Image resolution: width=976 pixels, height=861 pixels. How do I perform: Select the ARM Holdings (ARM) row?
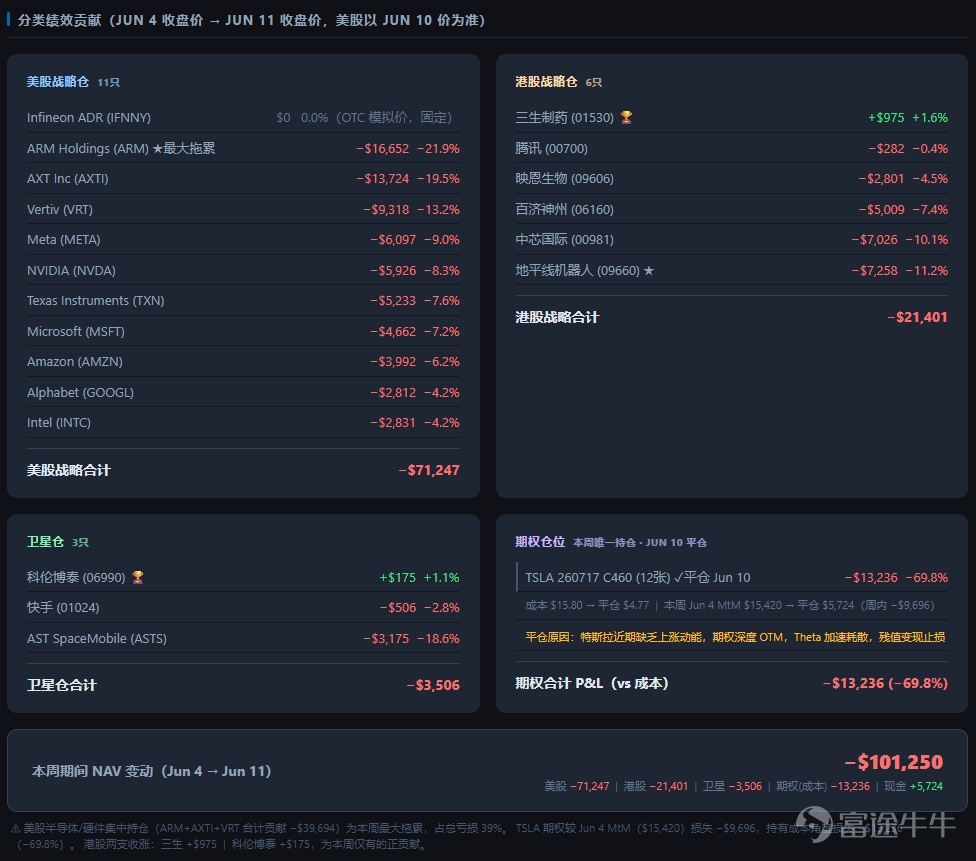click(x=243, y=148)
